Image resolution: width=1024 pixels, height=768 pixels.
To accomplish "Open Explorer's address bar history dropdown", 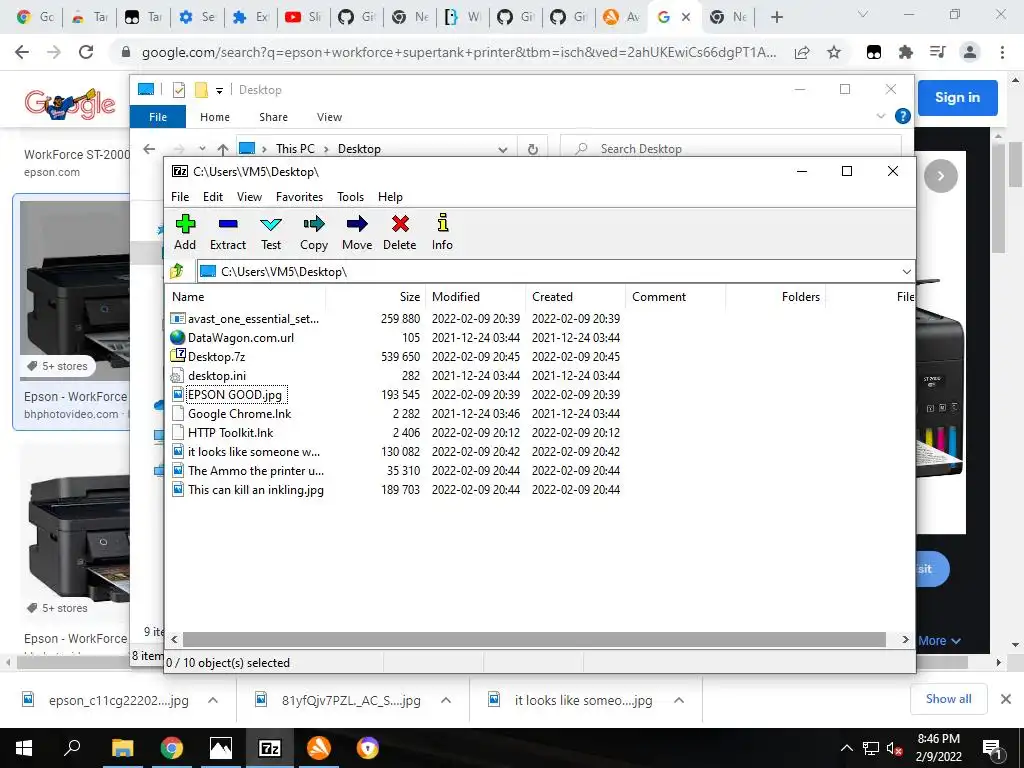I will 503,149.
